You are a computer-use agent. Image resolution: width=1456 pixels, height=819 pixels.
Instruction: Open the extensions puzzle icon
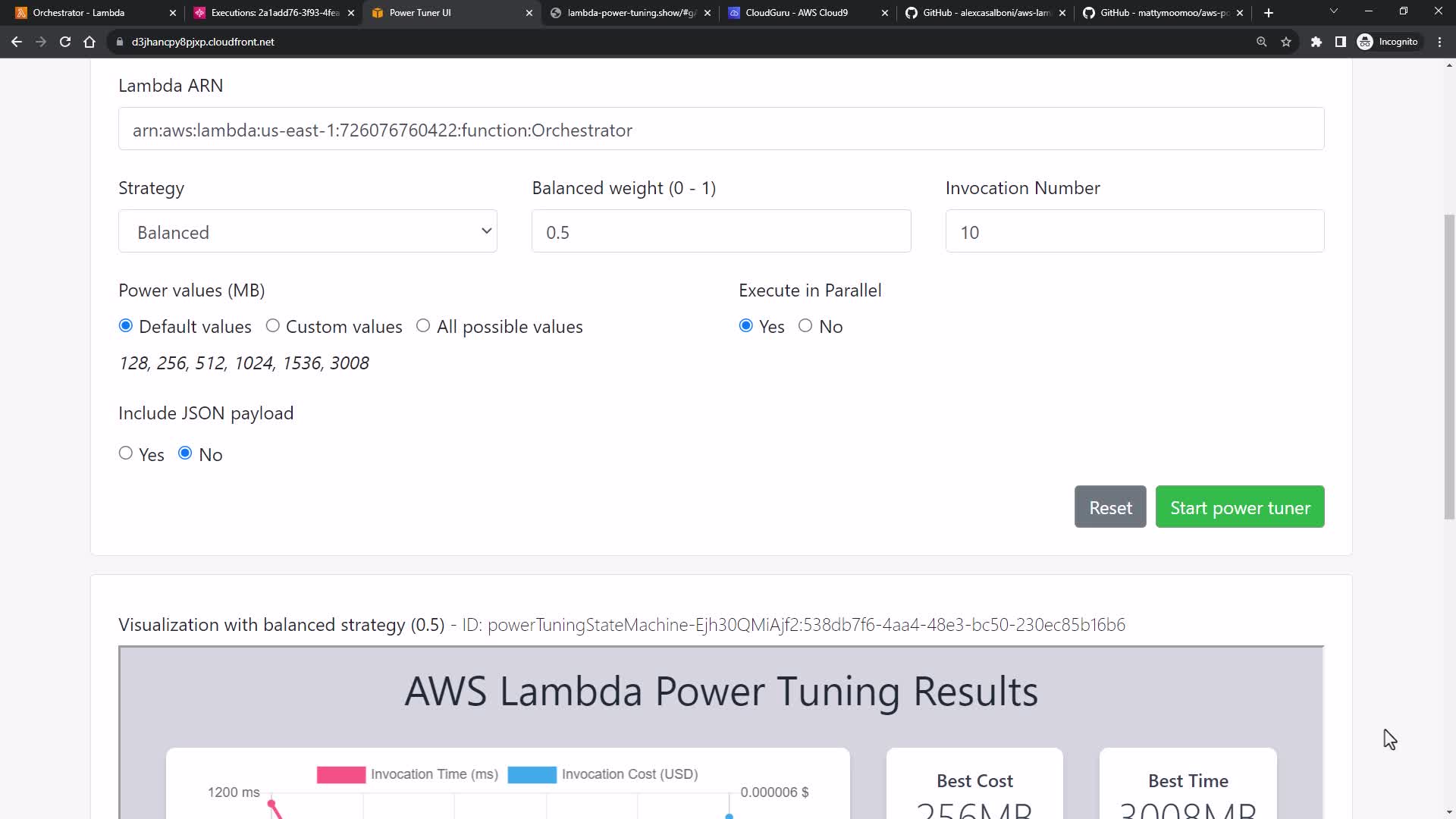click(1316, 42)
